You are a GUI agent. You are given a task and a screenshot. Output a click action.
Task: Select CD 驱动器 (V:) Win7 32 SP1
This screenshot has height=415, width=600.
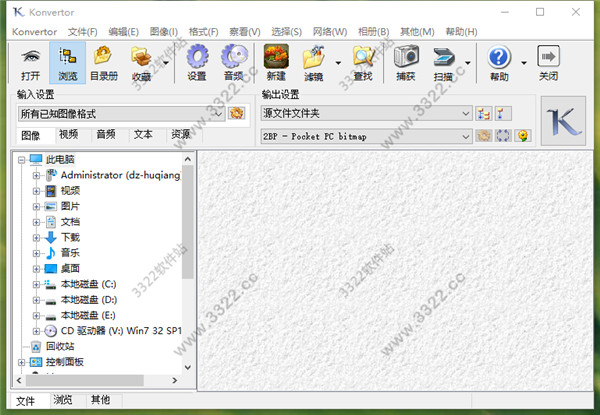pos(121,331)
